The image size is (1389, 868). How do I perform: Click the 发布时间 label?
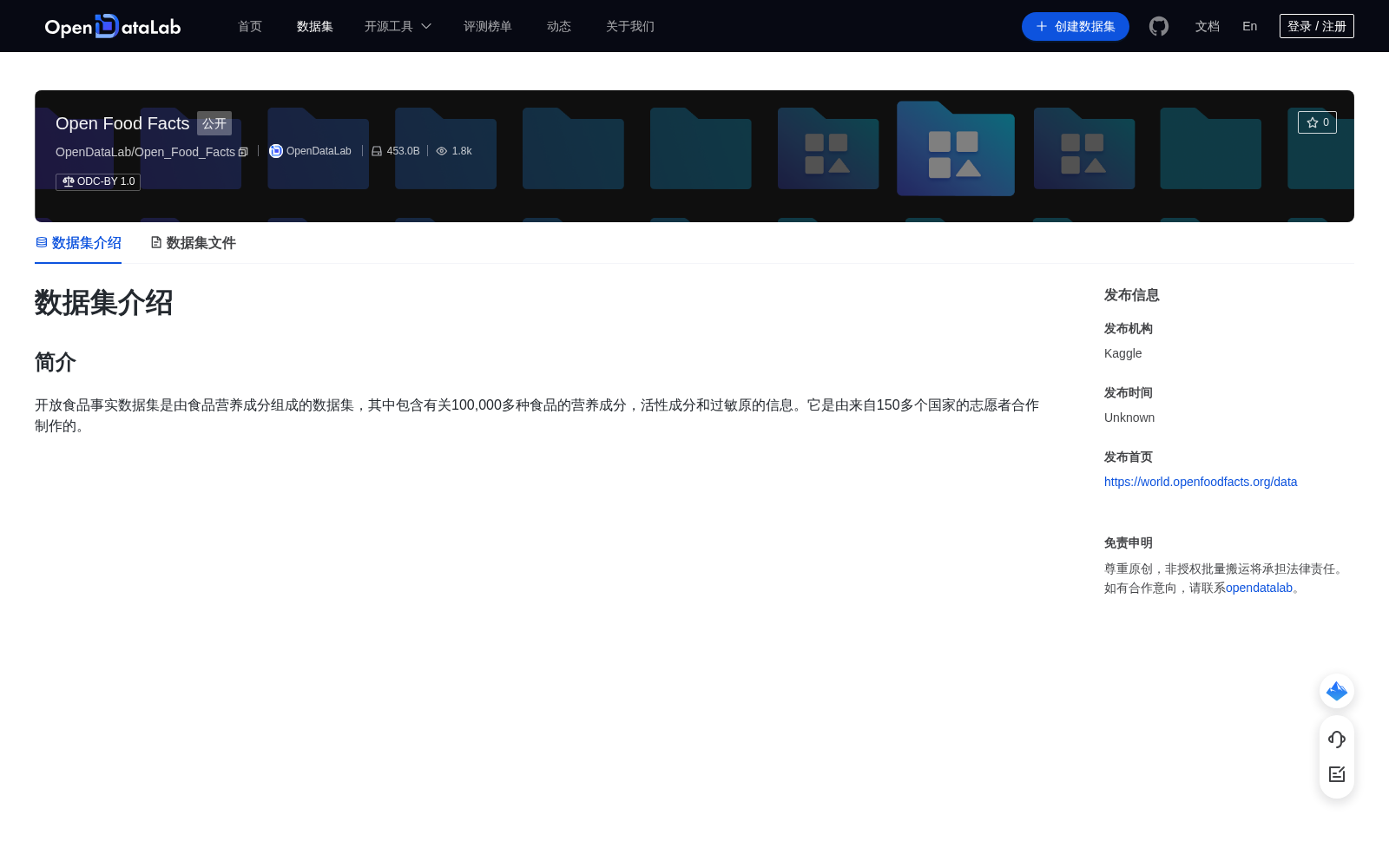[x=1129, y=392]
